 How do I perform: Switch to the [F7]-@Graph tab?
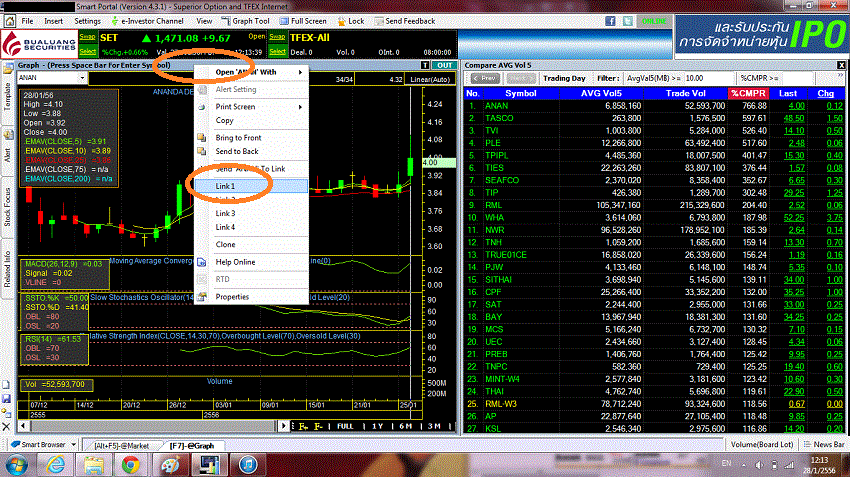(191, 446)
